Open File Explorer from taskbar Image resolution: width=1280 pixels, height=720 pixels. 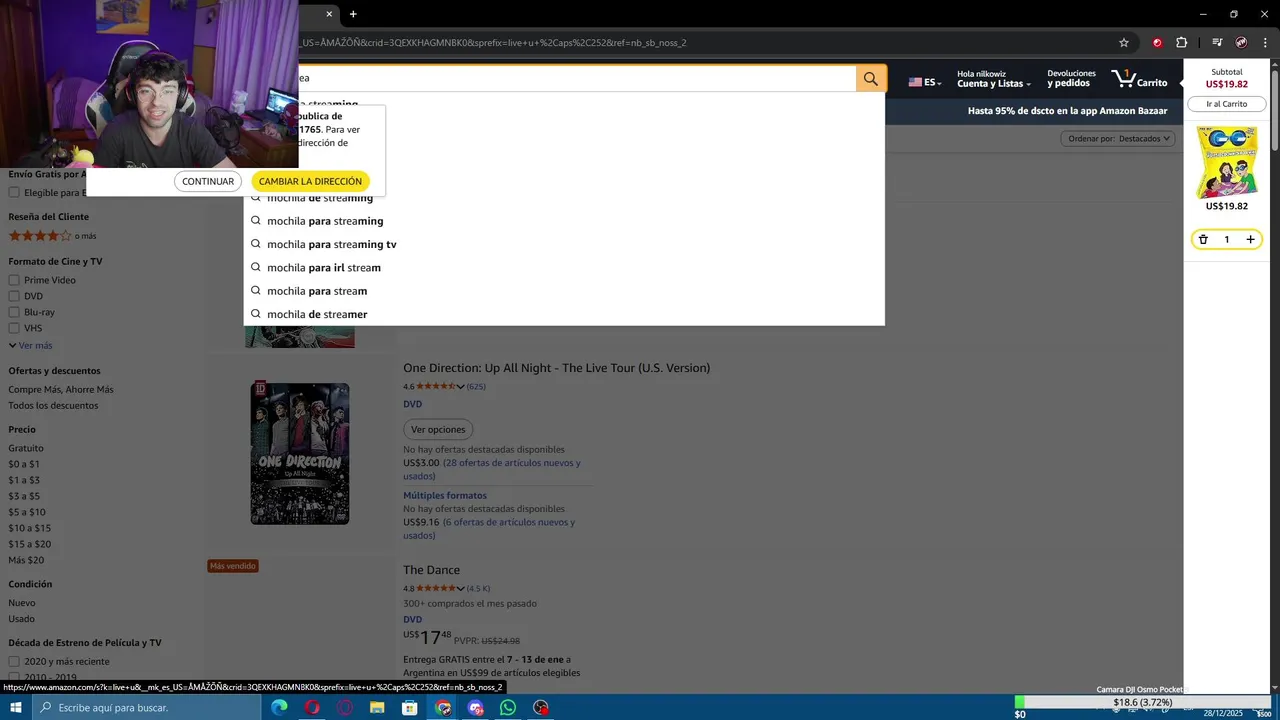(x=377, y=708)
